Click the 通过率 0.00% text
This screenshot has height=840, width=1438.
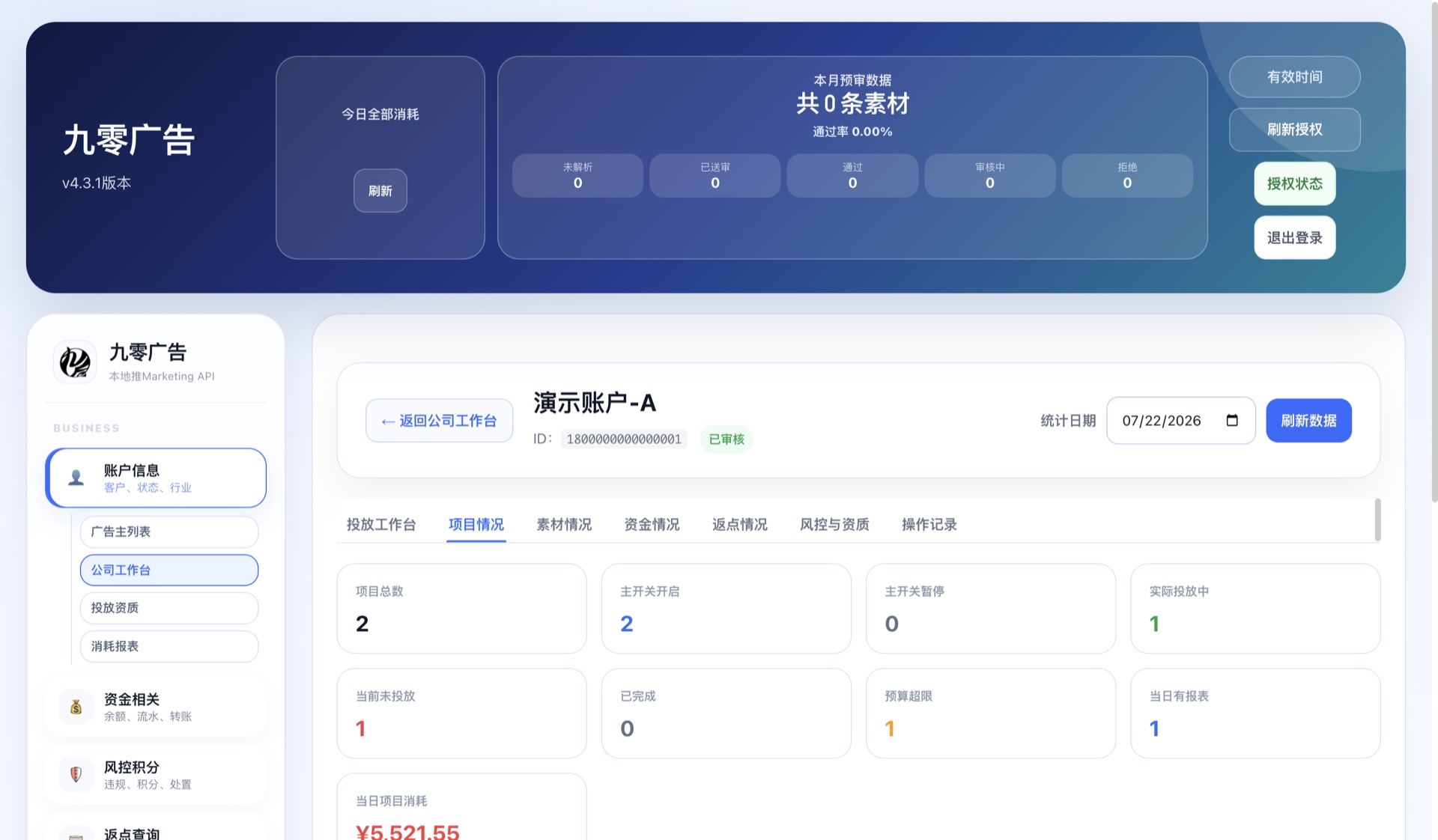[x=852, y=132]
